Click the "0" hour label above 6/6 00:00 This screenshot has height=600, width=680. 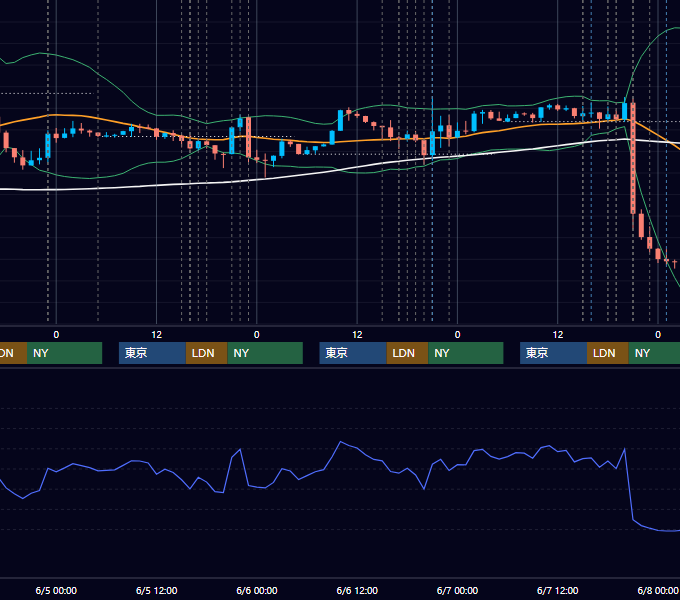coord(257,335)
